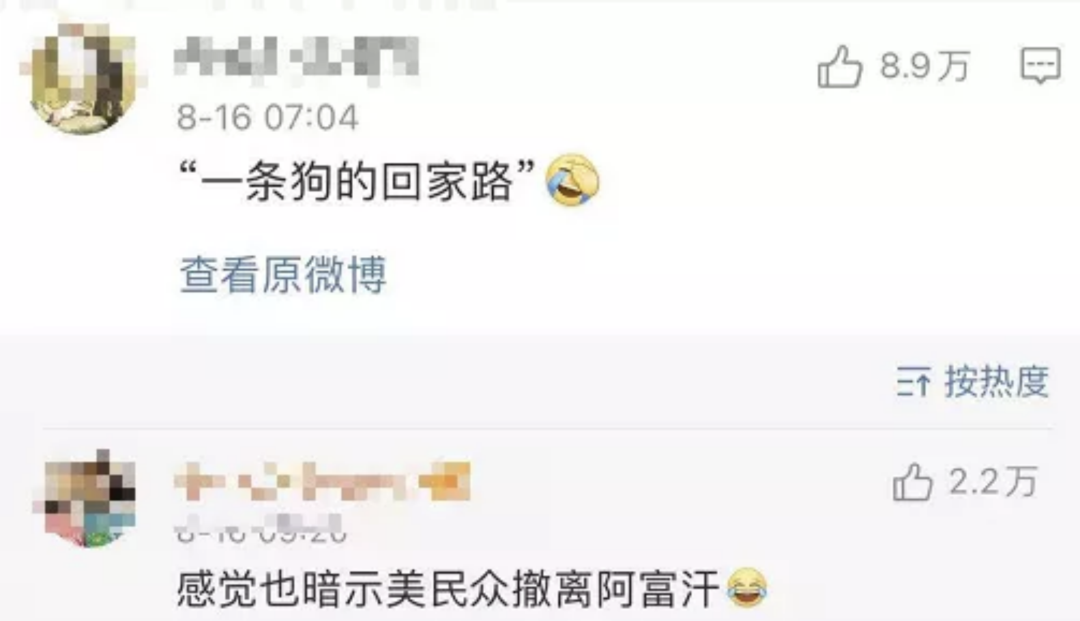Open the top poster's pixelated avatar
Screen dimensions: 1080x621
(83, 78)
